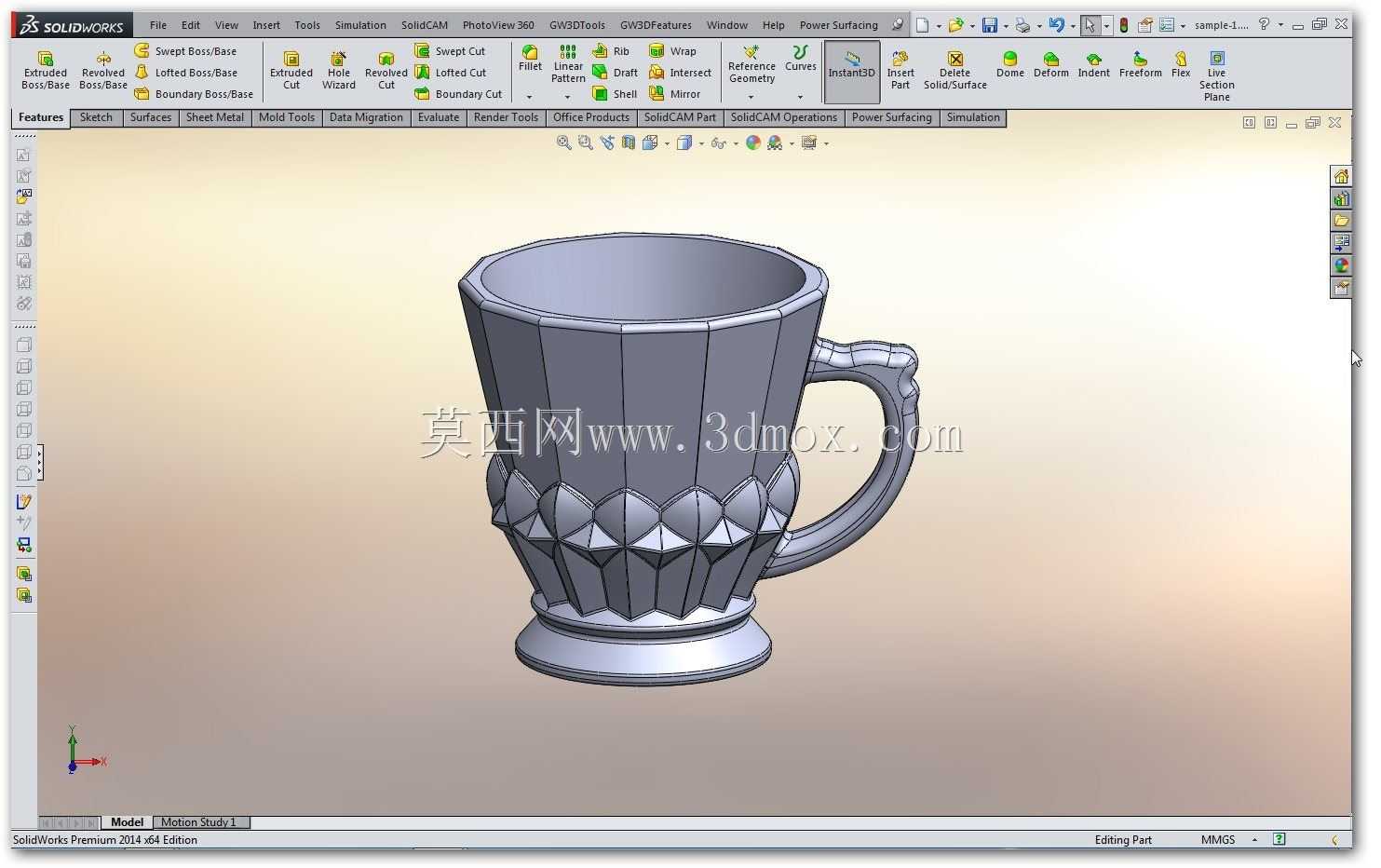The image size is (1381, 868).
Task: Activate the Live Section Plane tool
Action: (1216, 76)
